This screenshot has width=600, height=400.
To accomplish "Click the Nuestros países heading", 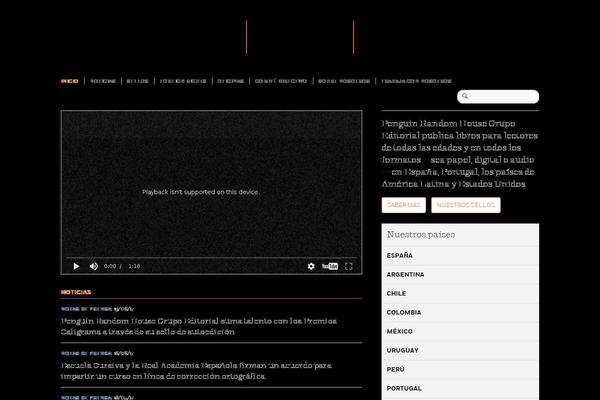I will (421, 235).
